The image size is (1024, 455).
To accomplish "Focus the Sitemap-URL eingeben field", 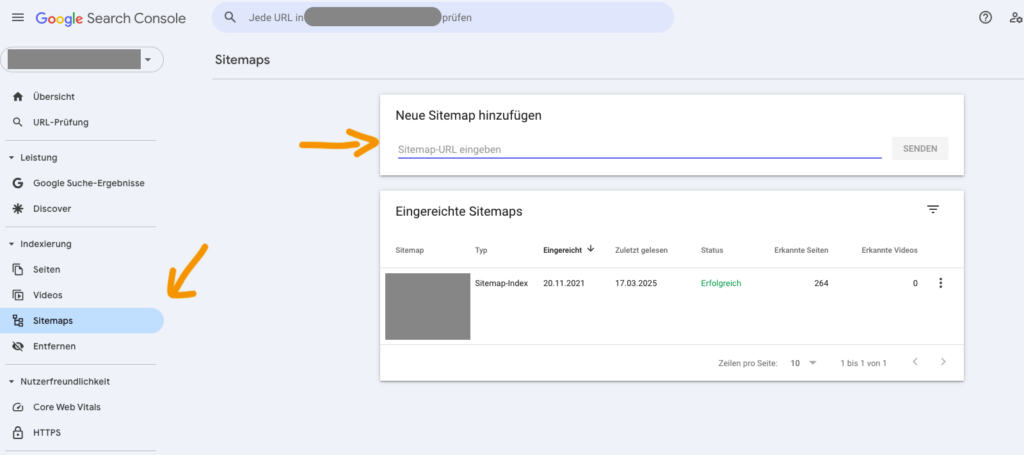I will click(639, 149).
